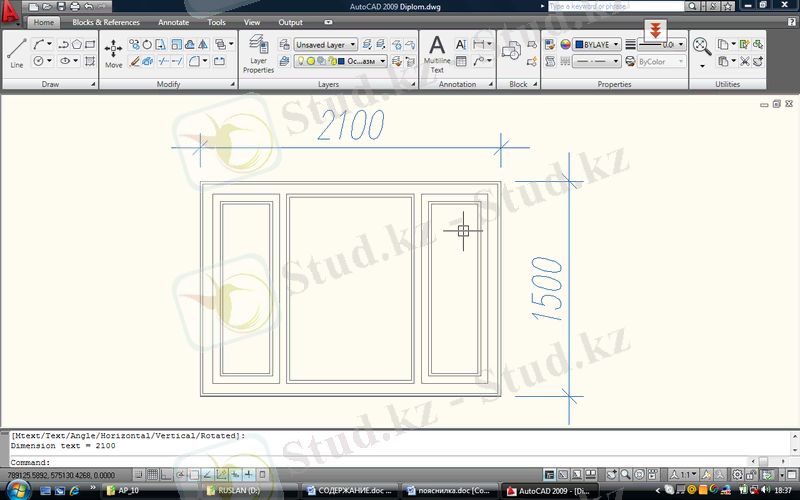Click the Insert Block icon
Screen dimensions: 800x500
click(x=511, y=52)
